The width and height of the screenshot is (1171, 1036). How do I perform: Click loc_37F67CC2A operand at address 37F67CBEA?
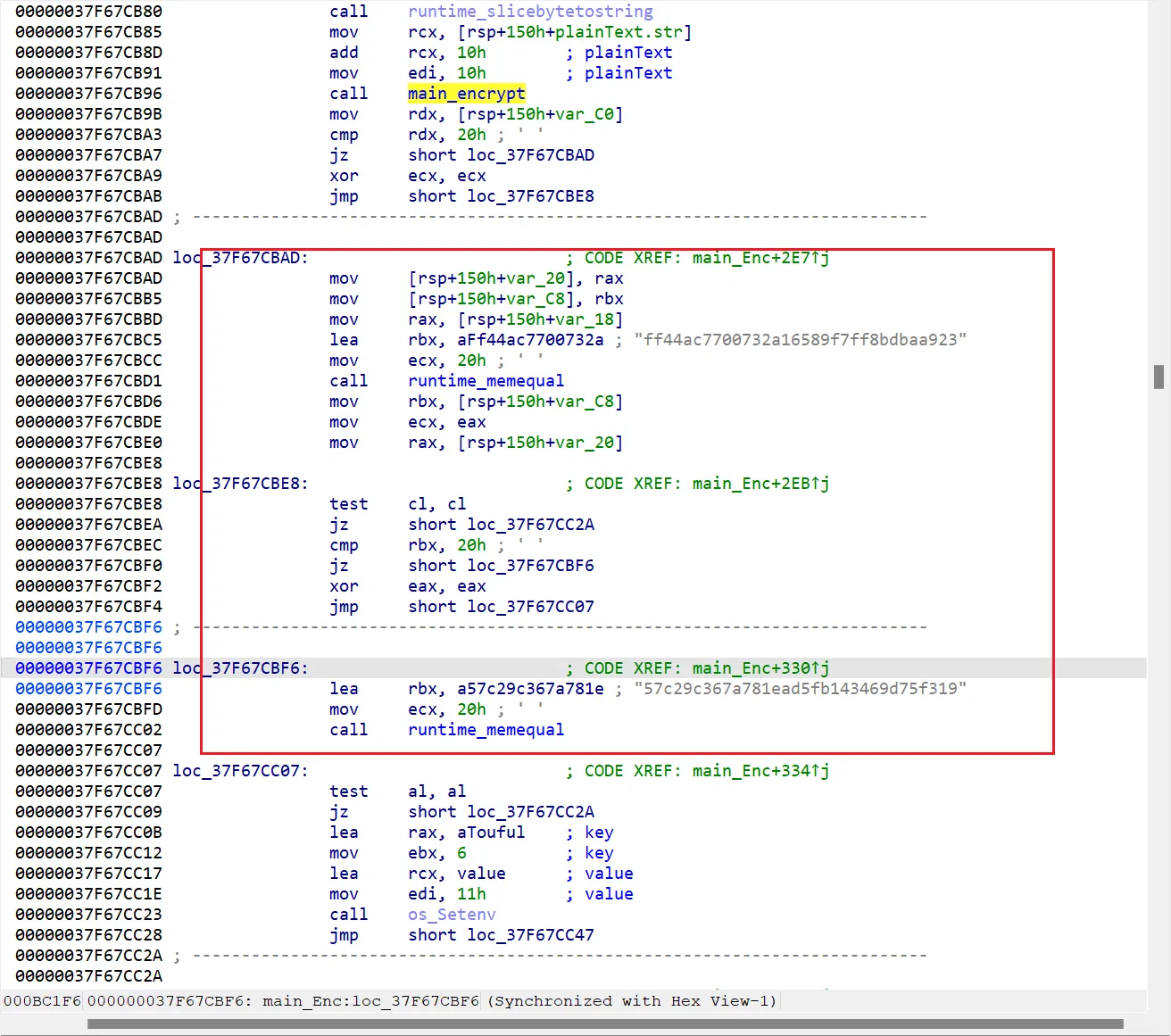pos(530,525)
